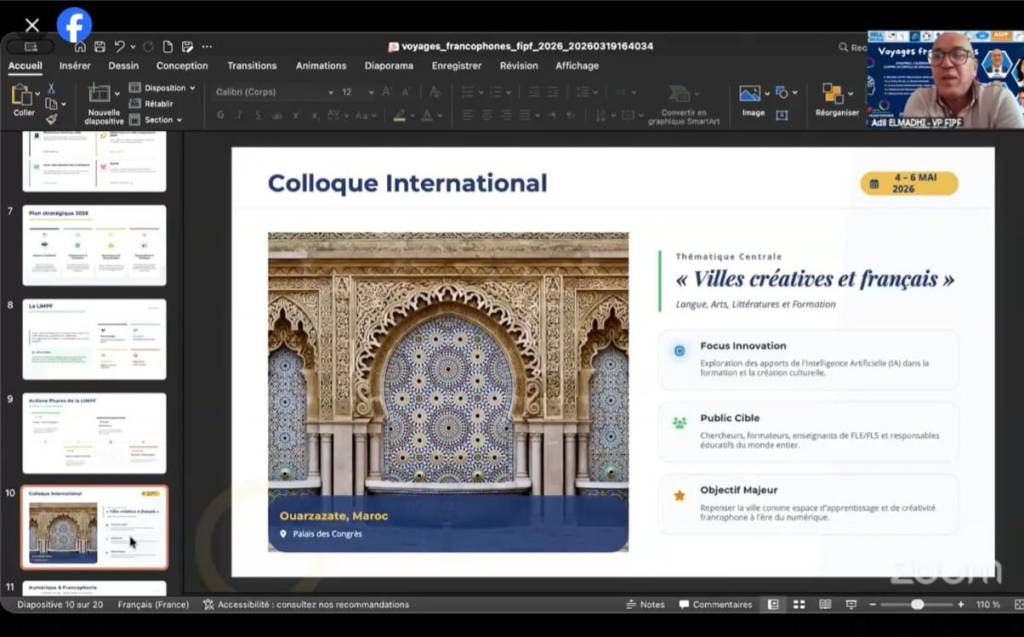The image size is (1024, 637).
Task: Click the undo arrow icon
Action: (120, 47)
